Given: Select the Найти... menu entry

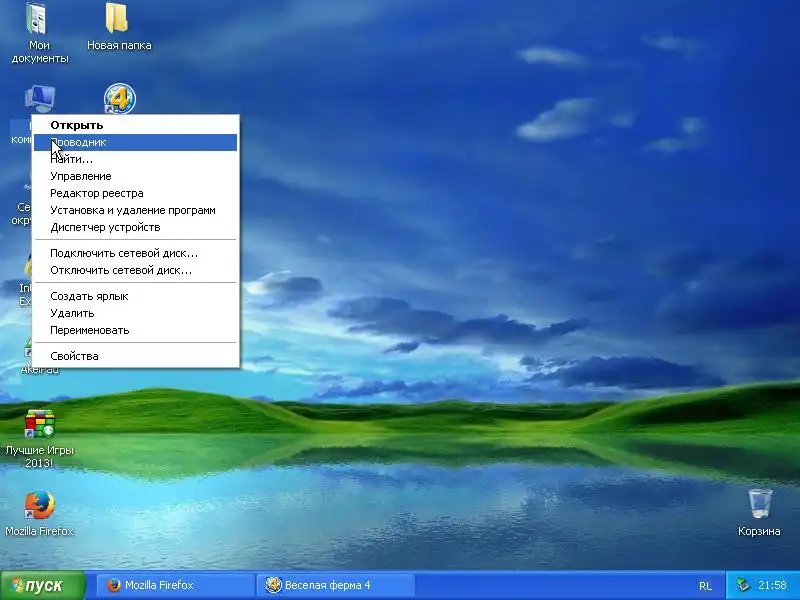Looking at the screenshot, I should click(136, 159).
